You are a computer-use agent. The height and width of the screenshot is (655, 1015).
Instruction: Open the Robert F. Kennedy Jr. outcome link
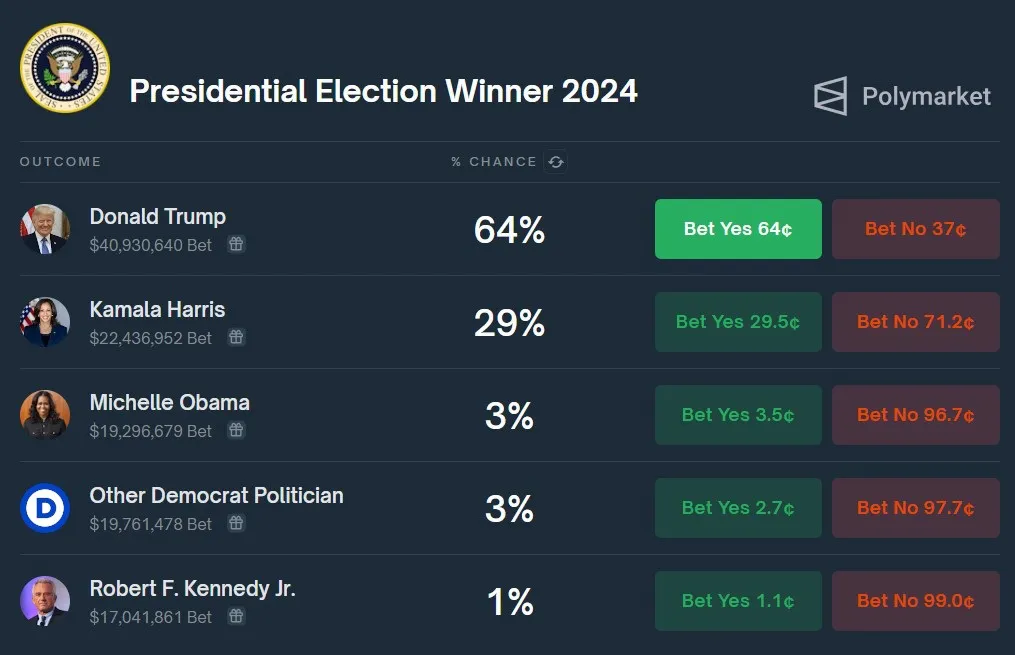[192, 588]
